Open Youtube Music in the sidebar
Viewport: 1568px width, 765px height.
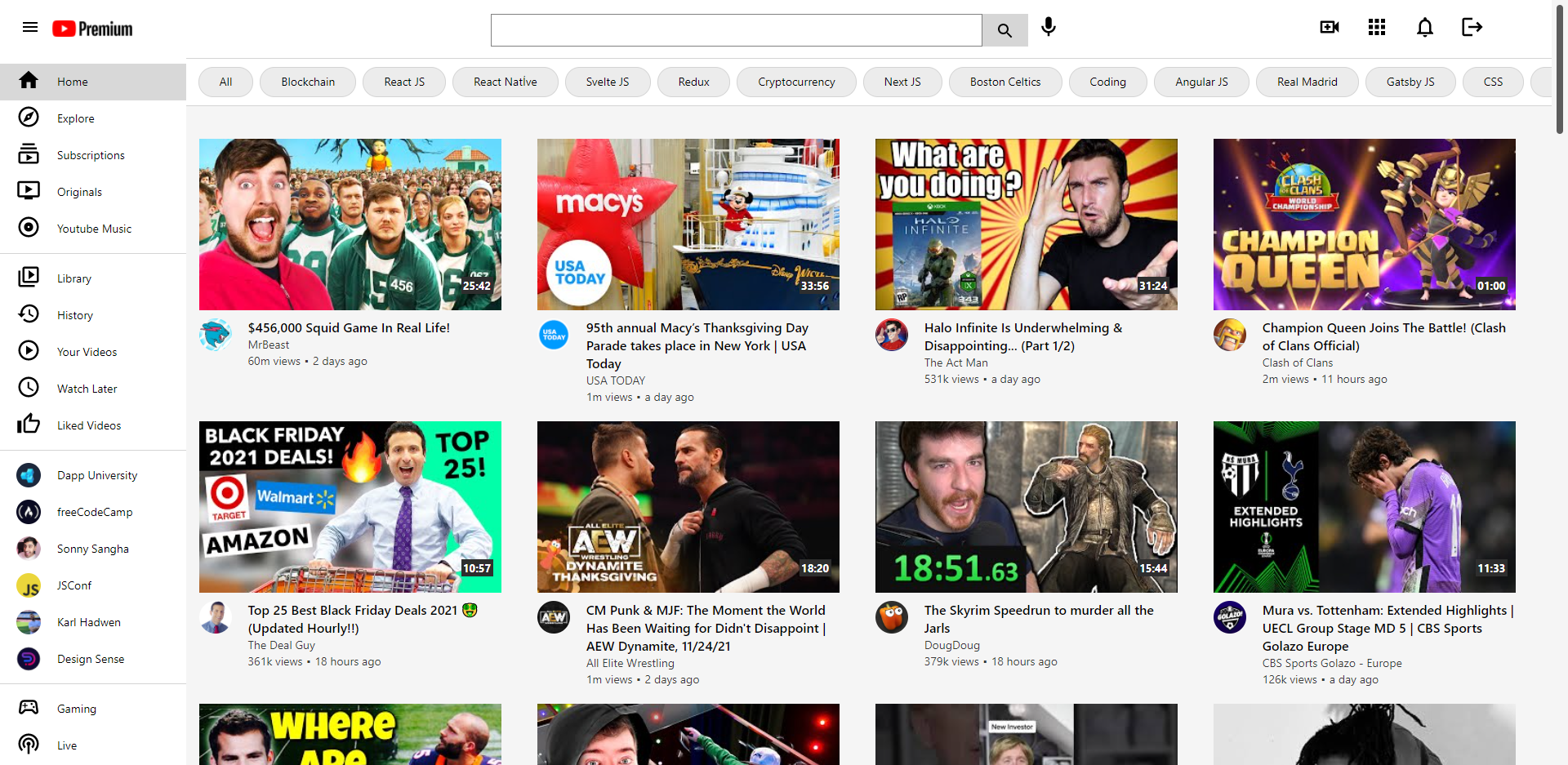tap(94, 229)
